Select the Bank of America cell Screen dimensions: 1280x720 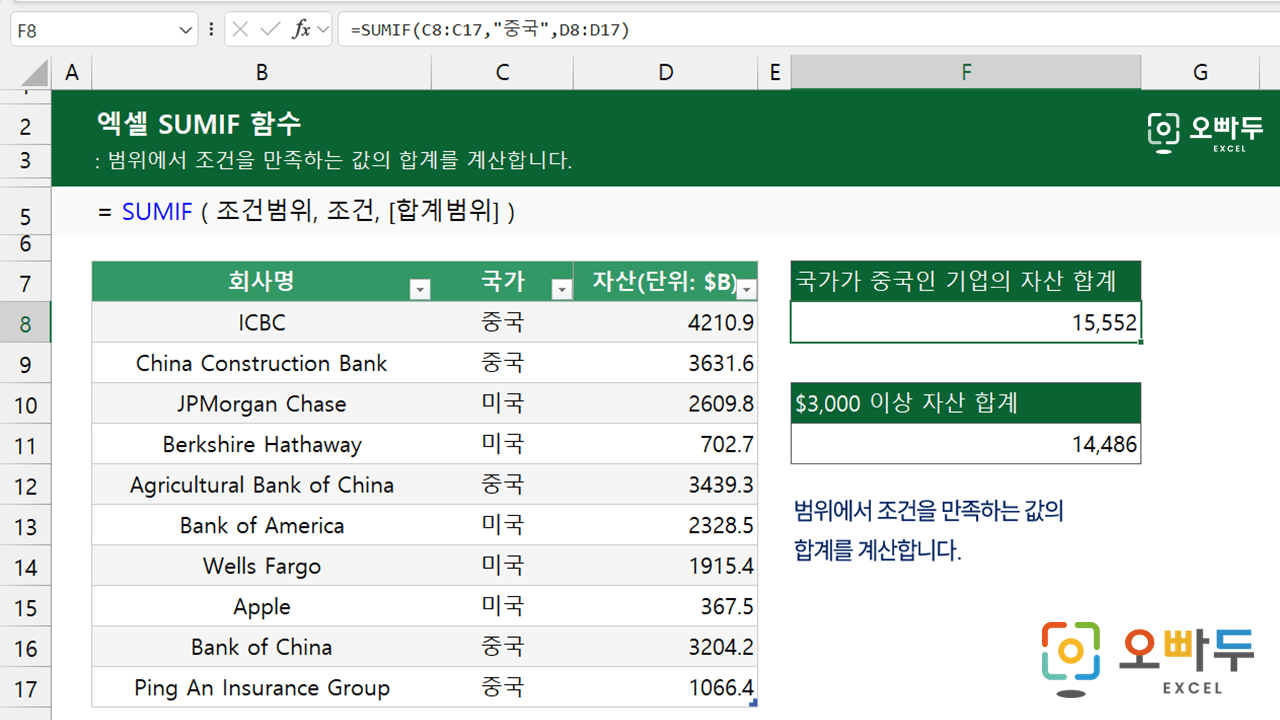click(261, 525)
